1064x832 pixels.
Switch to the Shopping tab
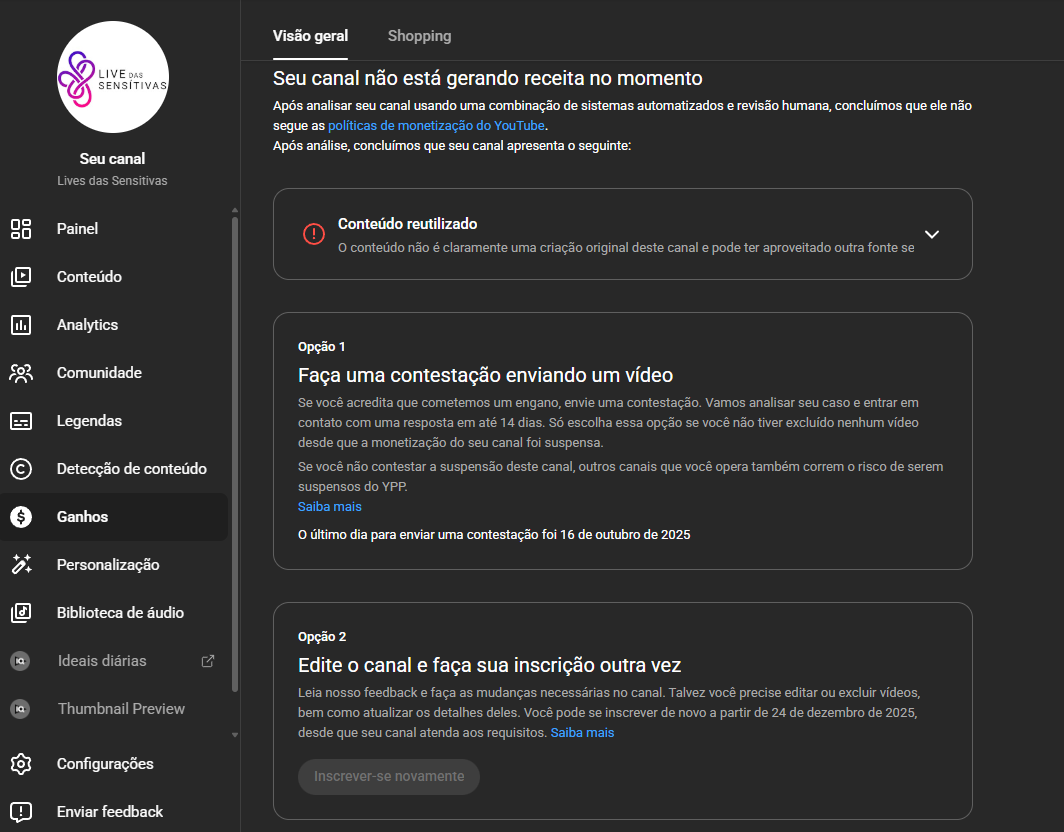(419, 36)
